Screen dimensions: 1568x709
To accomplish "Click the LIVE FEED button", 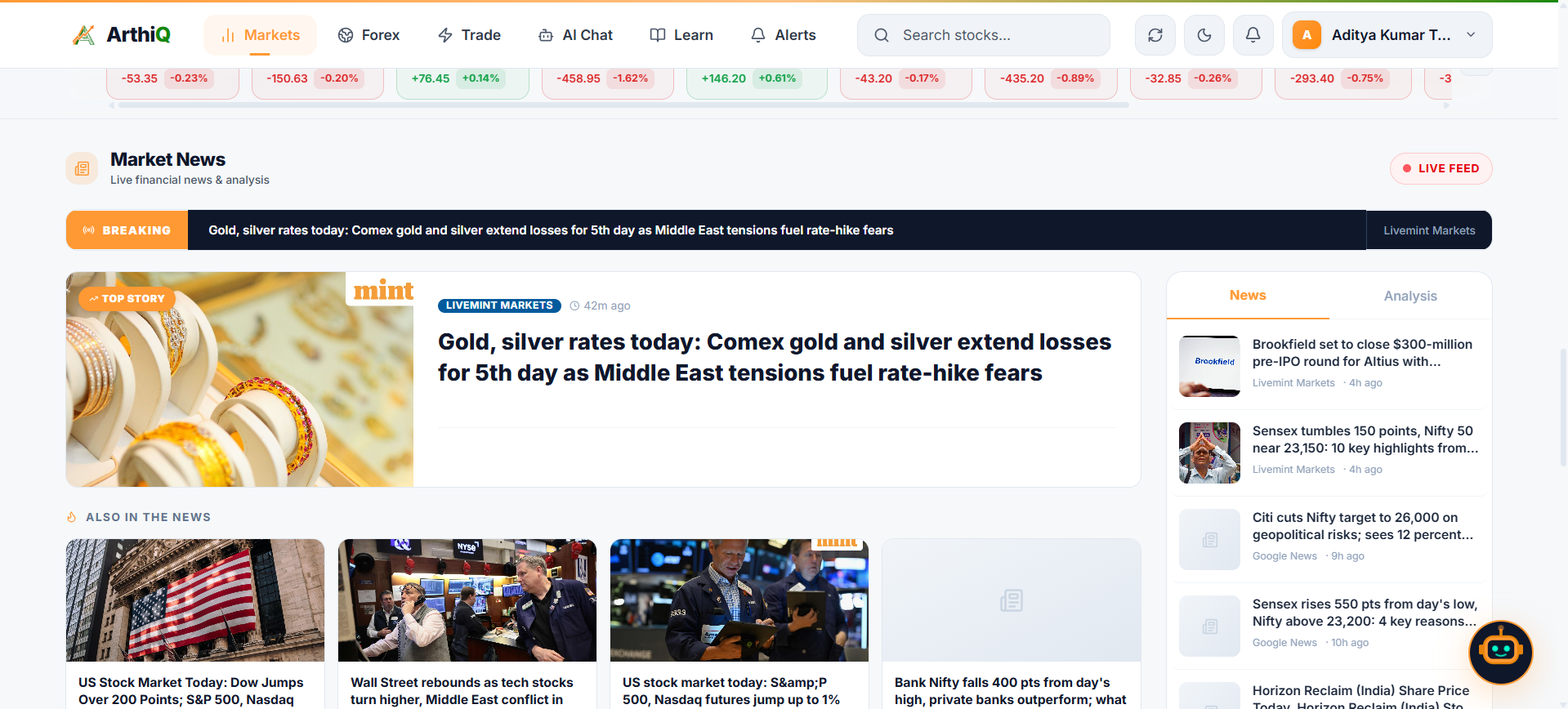I will pos(1441,168).
